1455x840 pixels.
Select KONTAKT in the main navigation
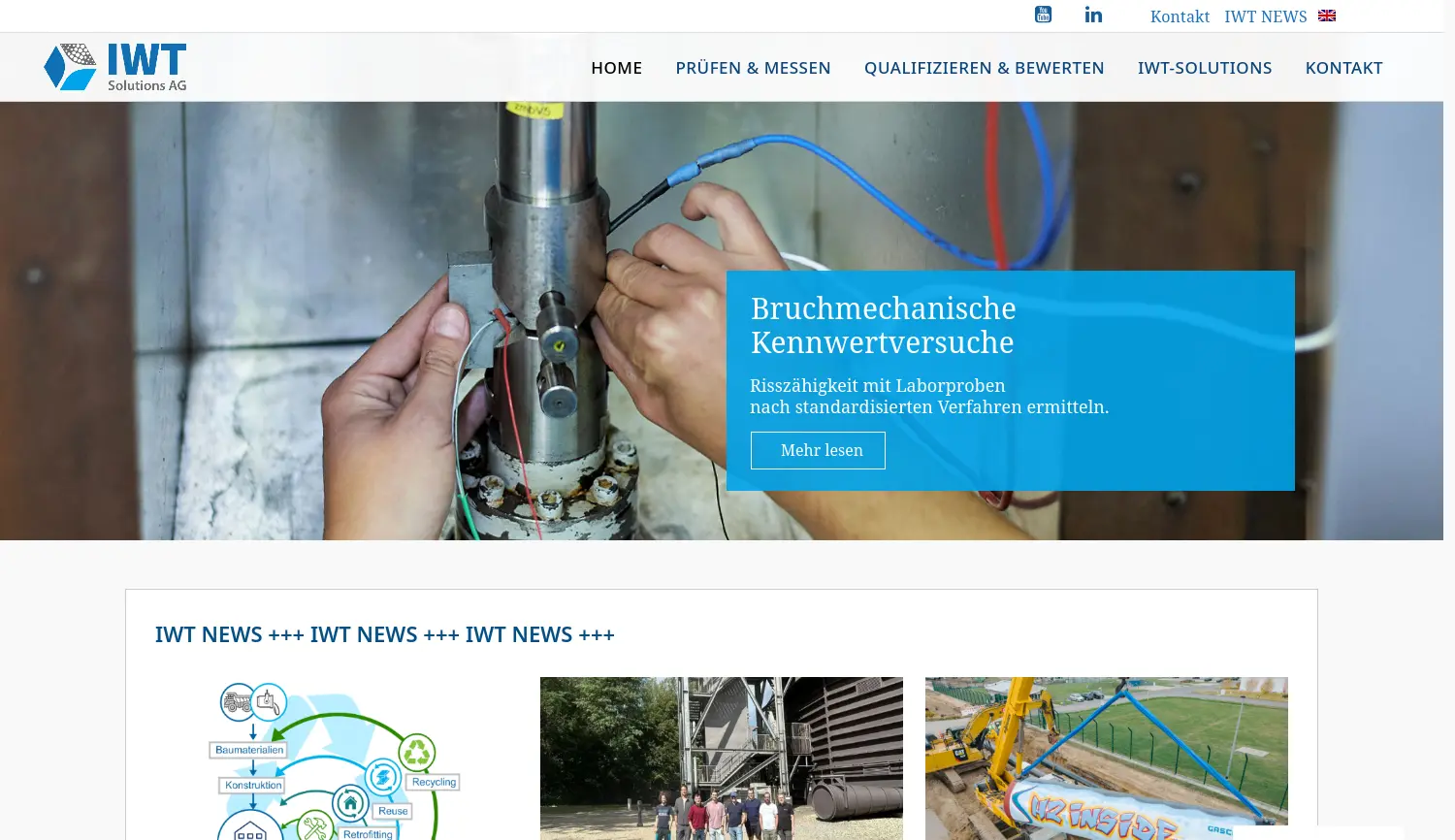[1343, 67]
